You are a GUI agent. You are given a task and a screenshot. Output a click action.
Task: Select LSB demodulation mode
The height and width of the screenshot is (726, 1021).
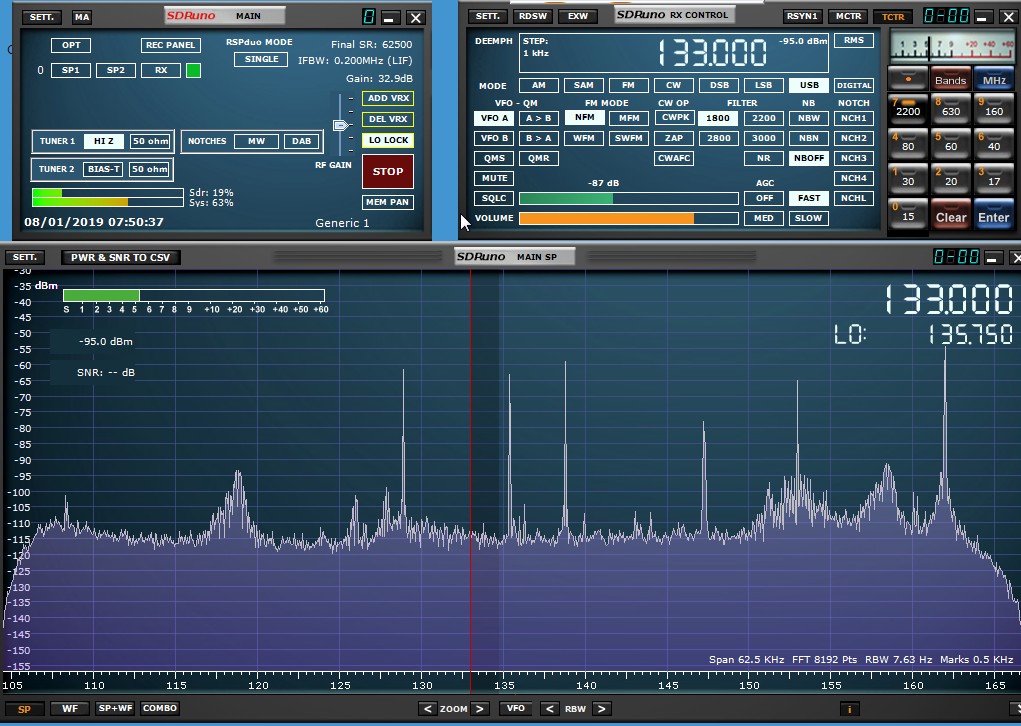[763, 85]
